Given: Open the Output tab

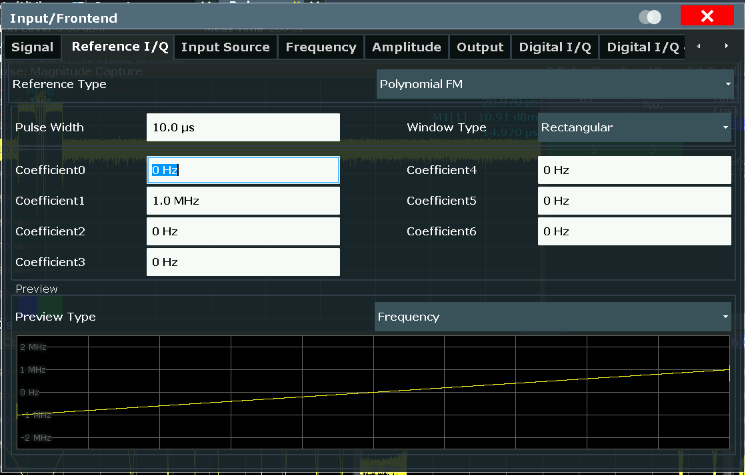Looking at the screenshot, I should point(479,47).
